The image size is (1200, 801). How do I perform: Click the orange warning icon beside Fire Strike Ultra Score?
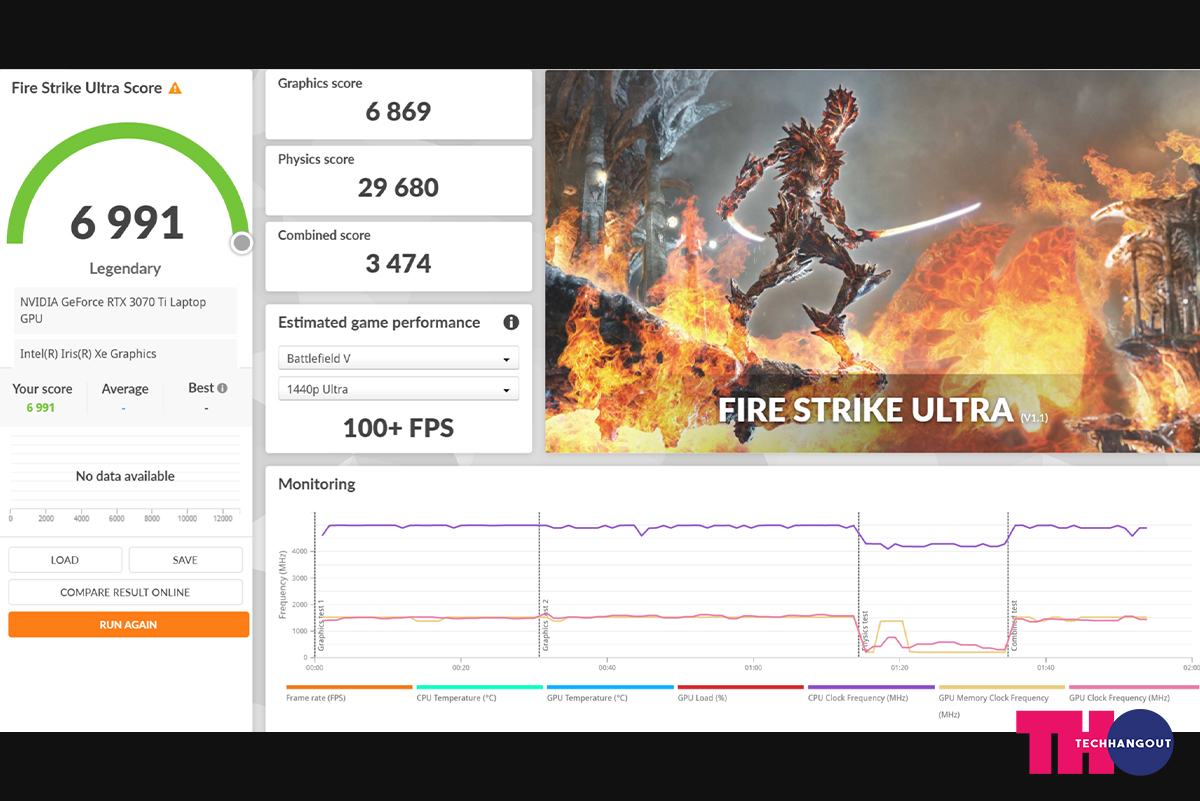point(175,88)
